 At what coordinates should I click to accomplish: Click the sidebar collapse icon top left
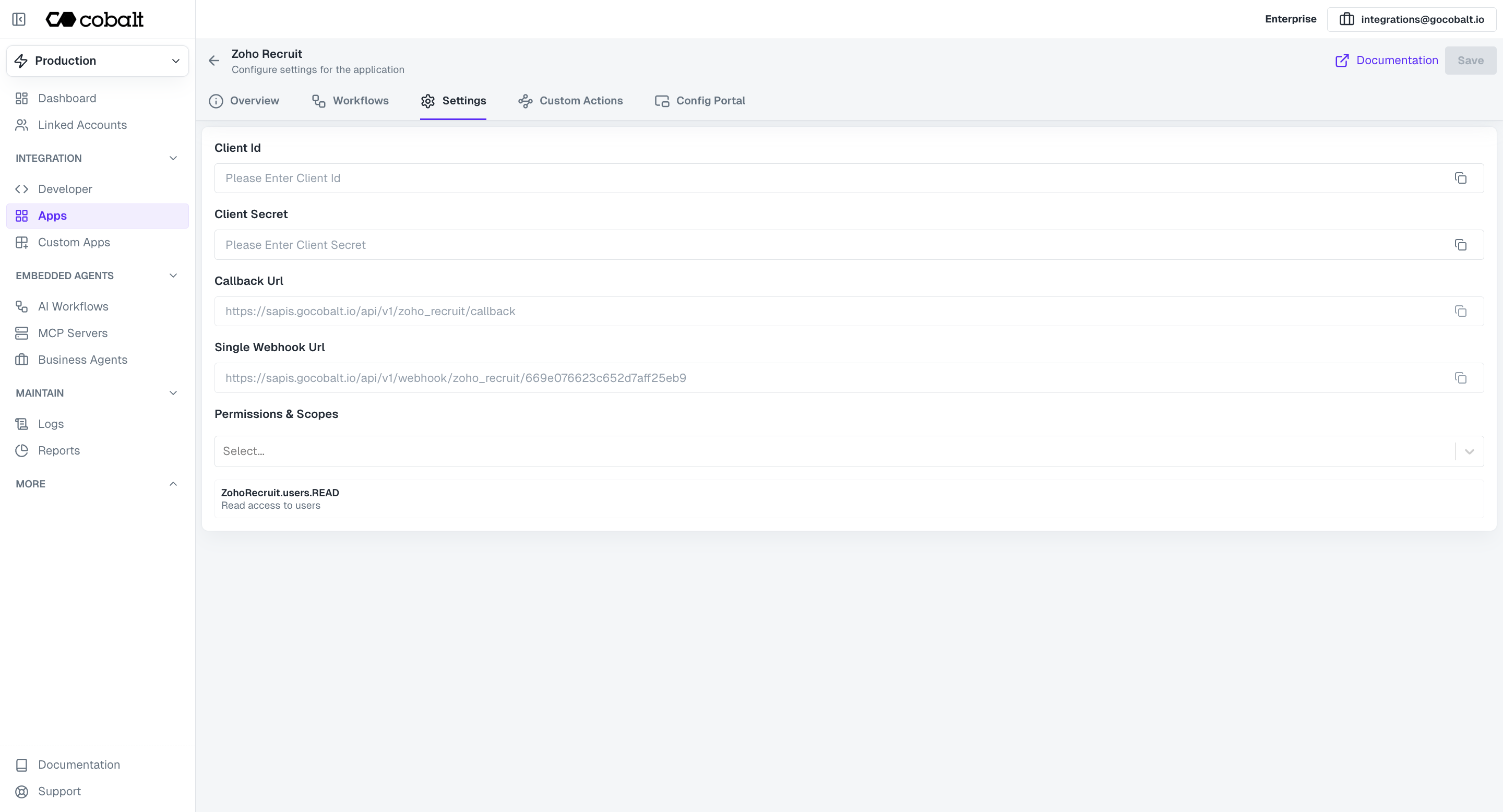[19, 19]
